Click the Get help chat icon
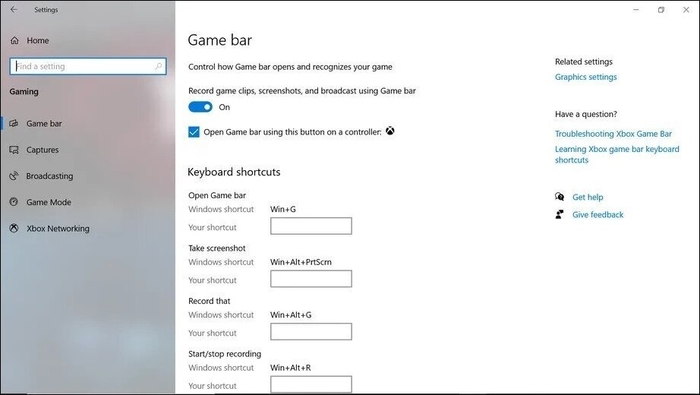Image resolution: width=700 pixels, height=395 pixels. pos(559,197)
